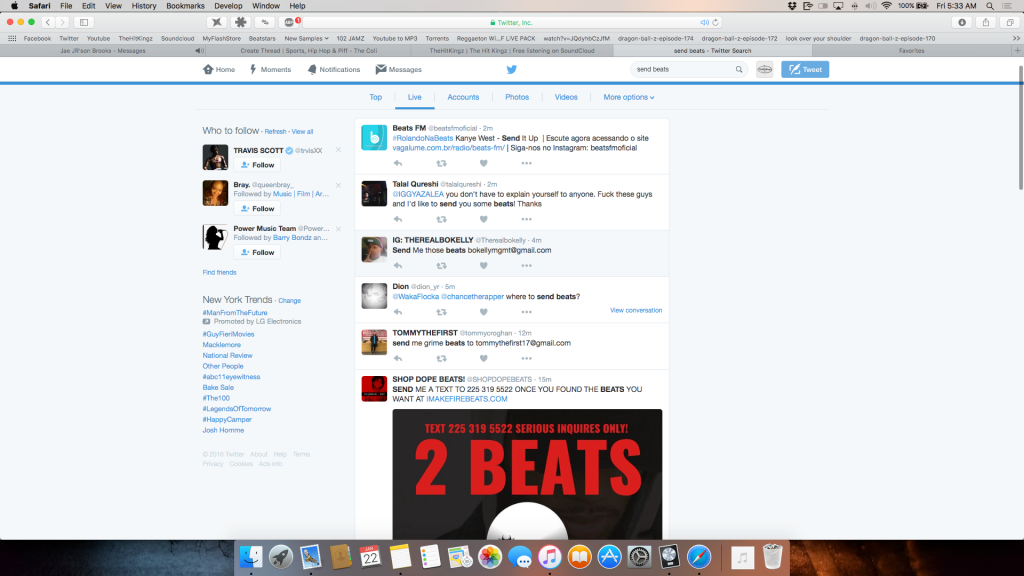Follow TRAVIS SCOTT
1024x576 pixels.
(x=257, y=165)
